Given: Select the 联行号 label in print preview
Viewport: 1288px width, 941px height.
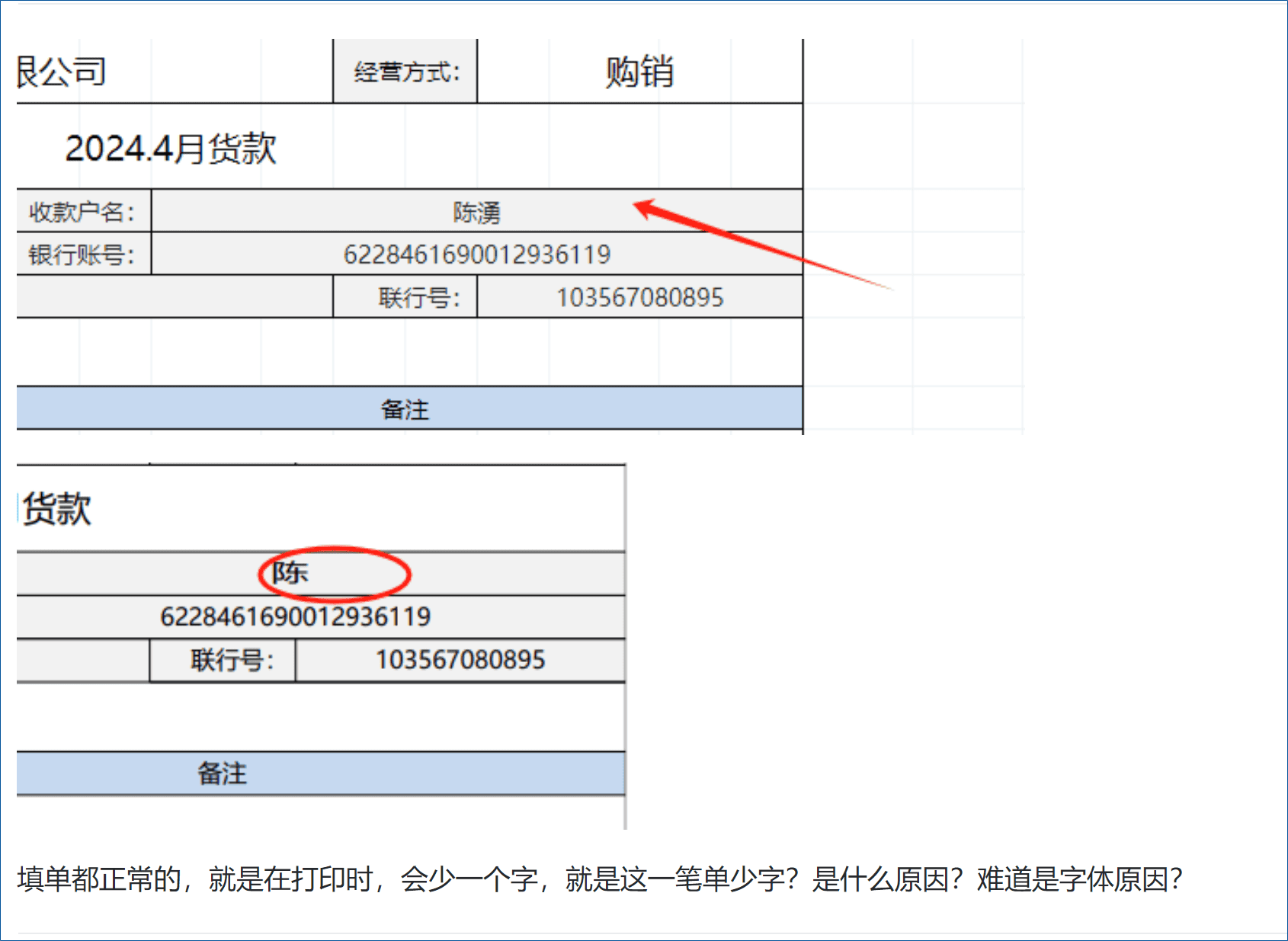Looking at the screenshot, I should 223,660.
